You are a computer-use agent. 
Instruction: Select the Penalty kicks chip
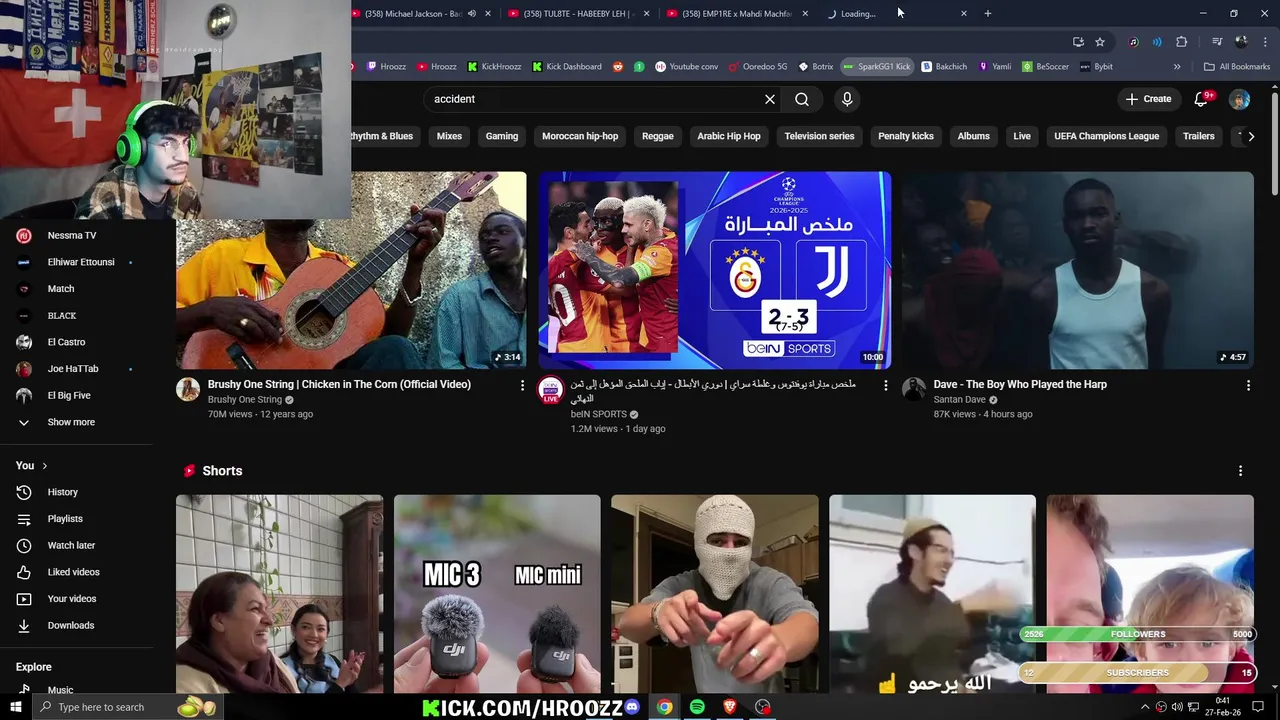(906, 136)
